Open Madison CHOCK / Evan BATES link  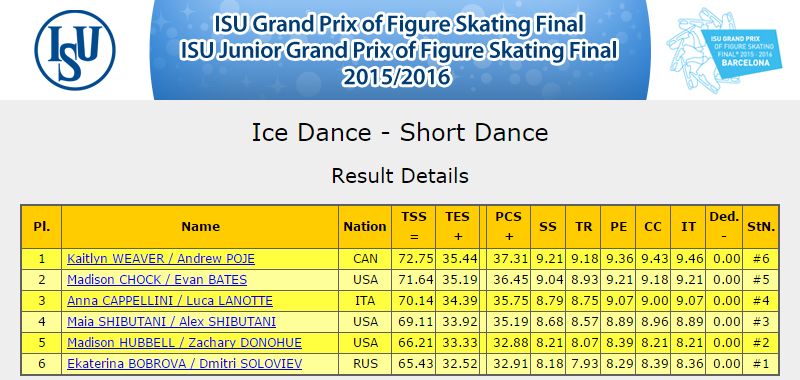tap(157, 280)
